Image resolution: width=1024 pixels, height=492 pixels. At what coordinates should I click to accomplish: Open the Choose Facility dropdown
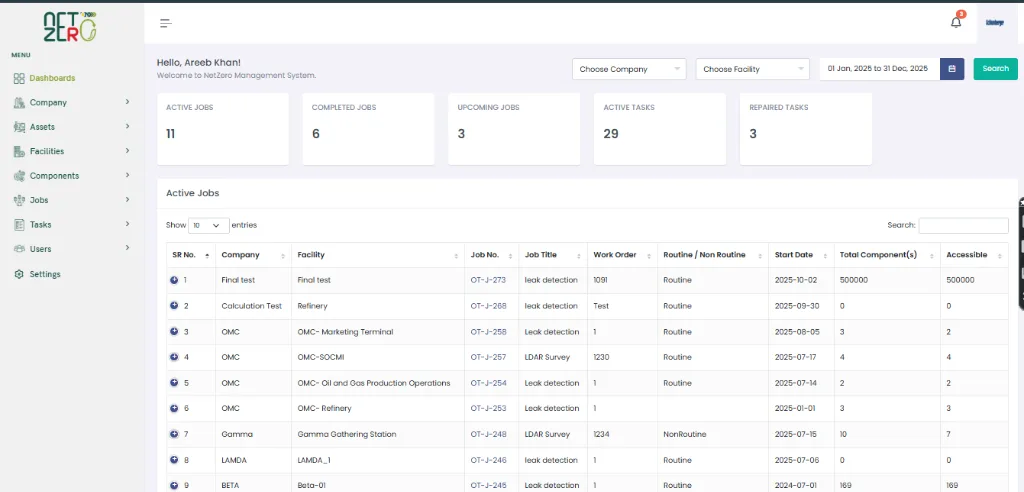752,69
